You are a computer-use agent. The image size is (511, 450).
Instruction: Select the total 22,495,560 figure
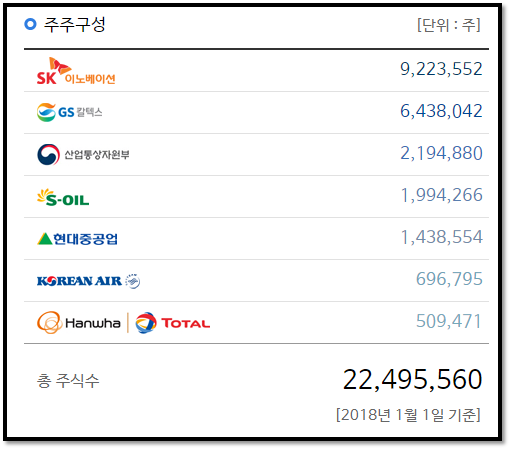point(412,380)
